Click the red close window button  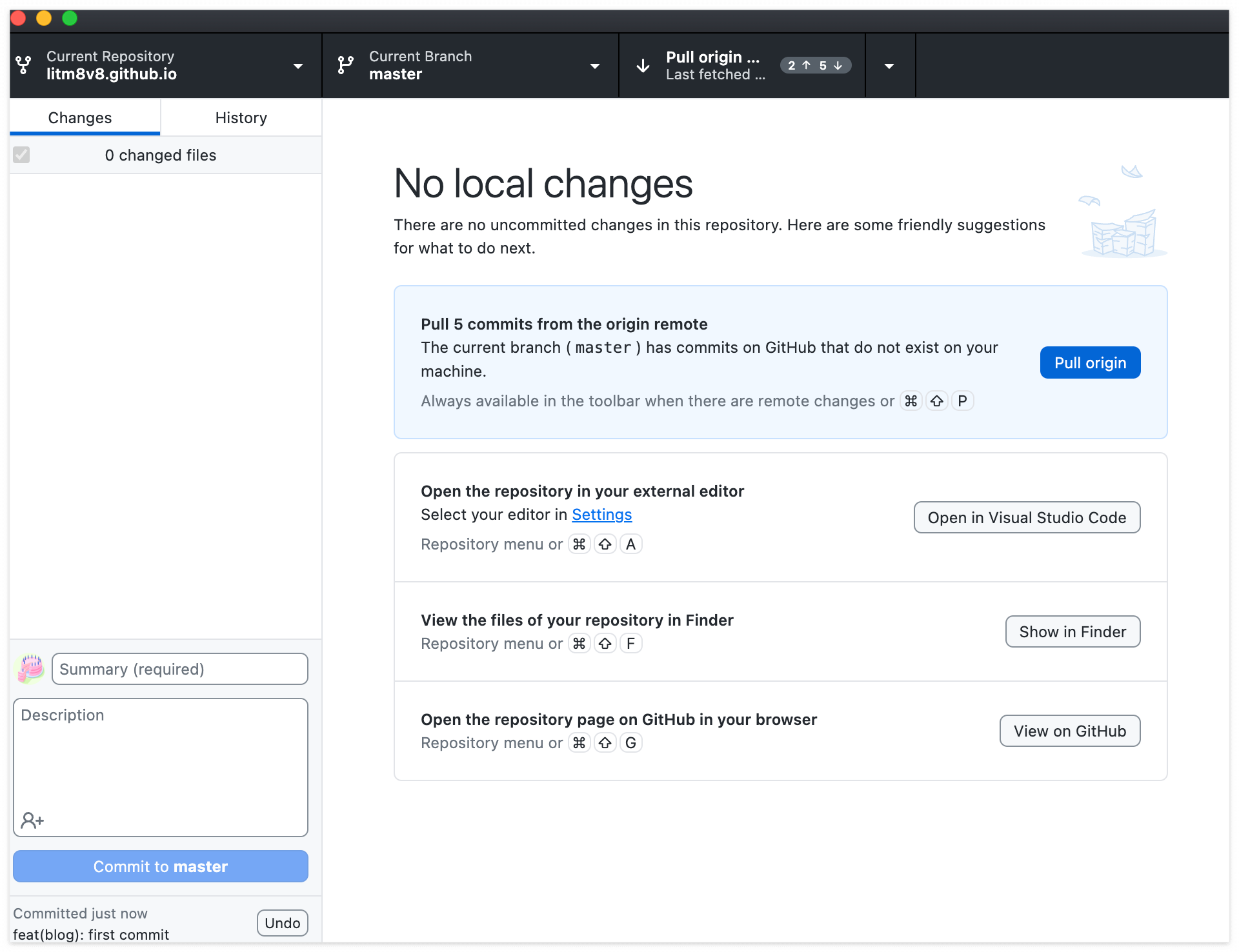click(x=18, y=18)
